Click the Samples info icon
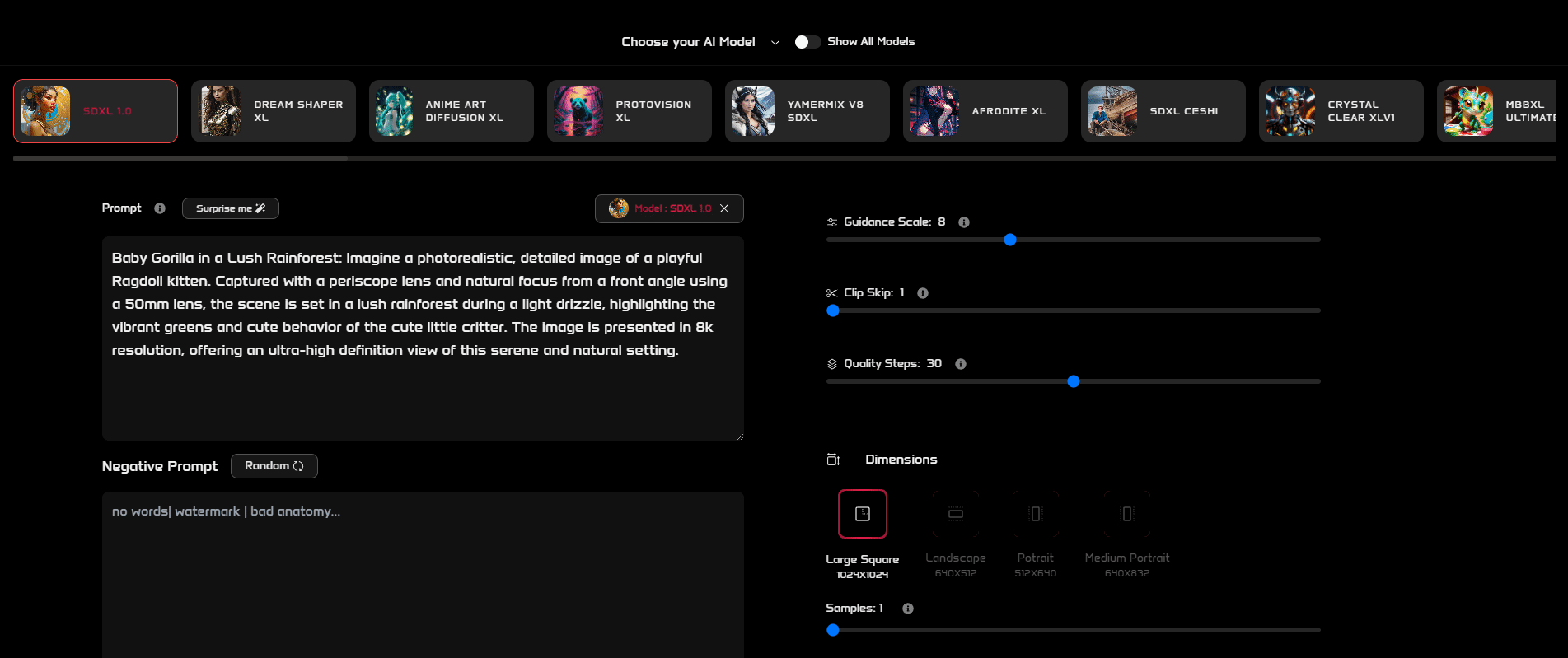 click(908, 609)
